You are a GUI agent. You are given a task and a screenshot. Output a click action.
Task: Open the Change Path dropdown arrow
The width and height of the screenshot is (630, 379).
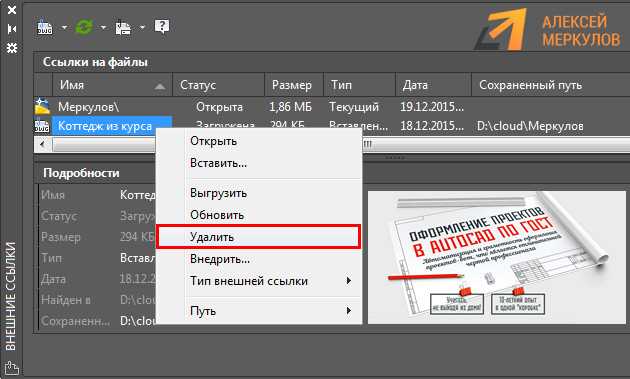pyautogui.click(x=142, y=27)
